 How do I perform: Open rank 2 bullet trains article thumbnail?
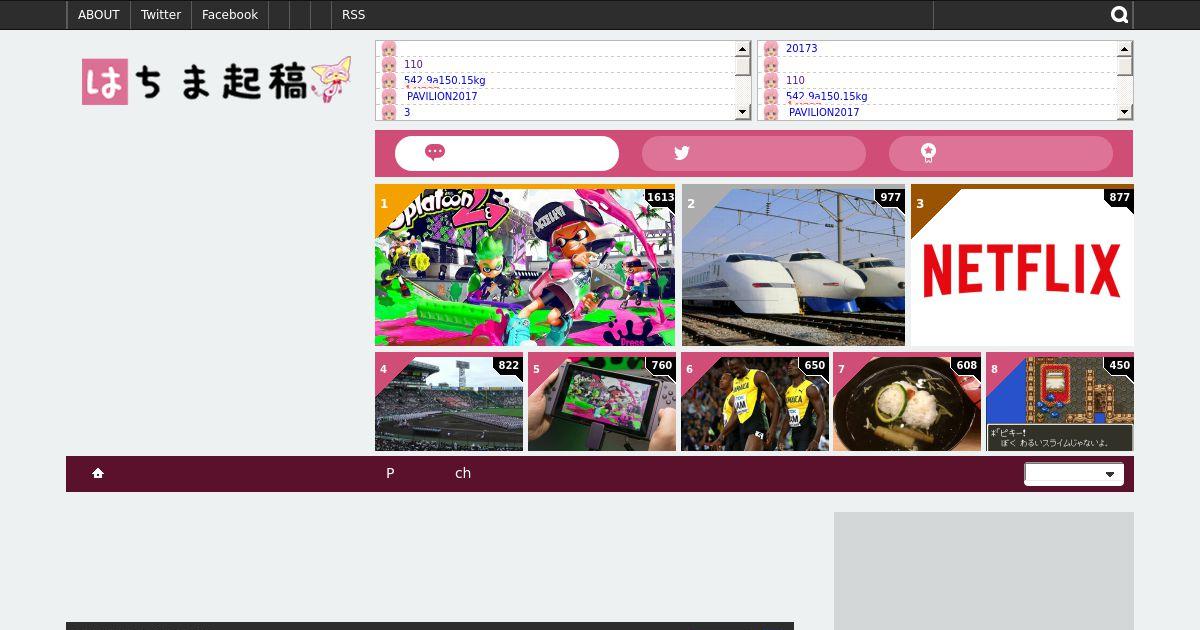(793, 265)
